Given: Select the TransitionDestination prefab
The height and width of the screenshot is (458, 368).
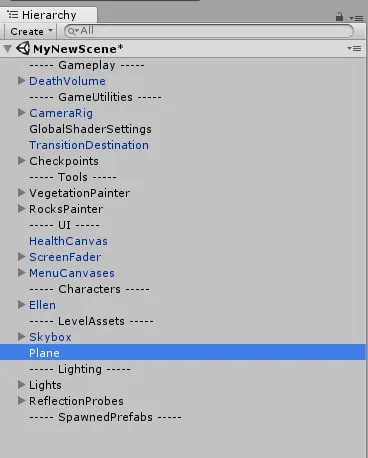Looking at the screenshot, I should pos(89,145).
